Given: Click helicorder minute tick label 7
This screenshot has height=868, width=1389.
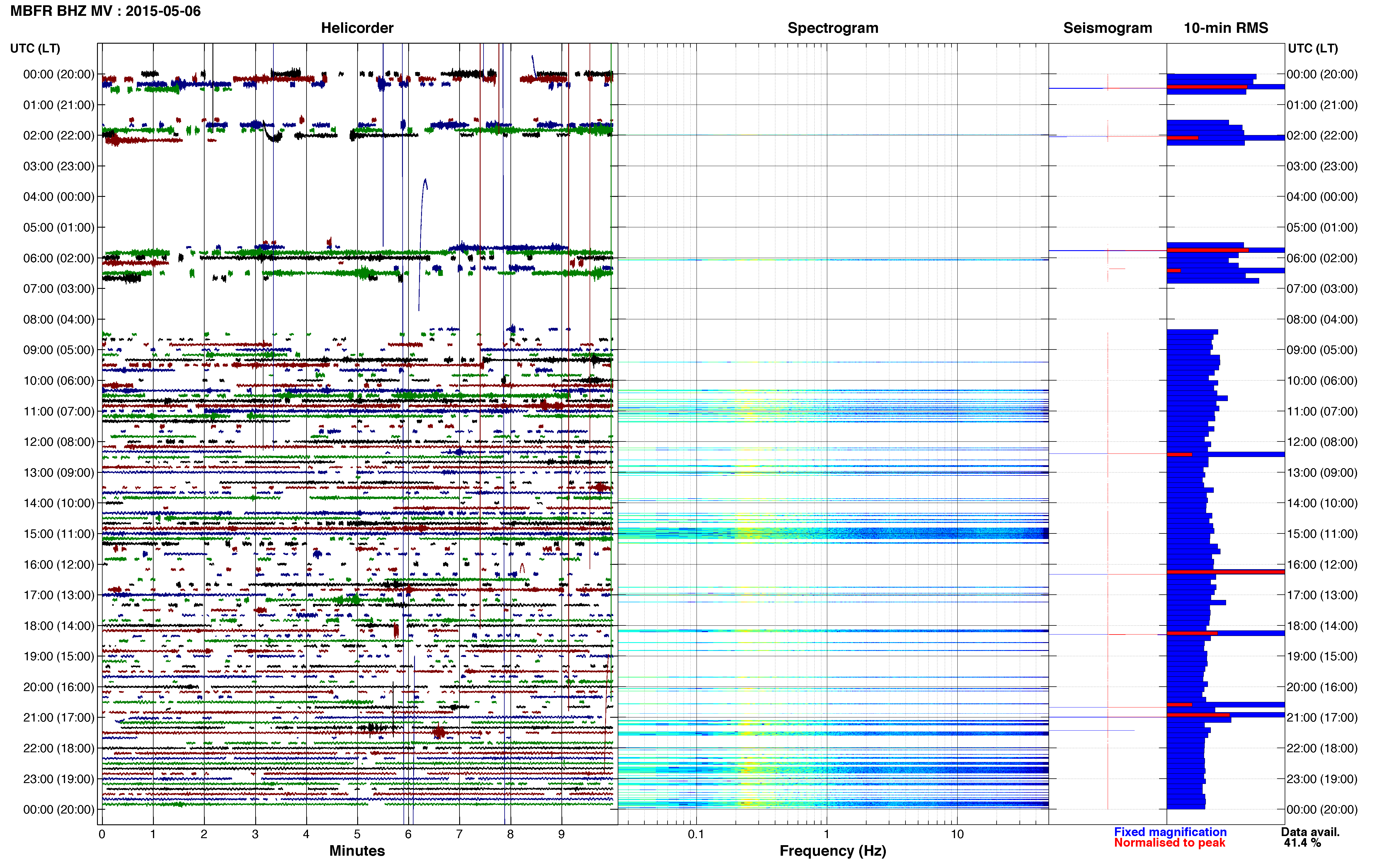Looking at the screenshot, I should click(x=459, y=834).
